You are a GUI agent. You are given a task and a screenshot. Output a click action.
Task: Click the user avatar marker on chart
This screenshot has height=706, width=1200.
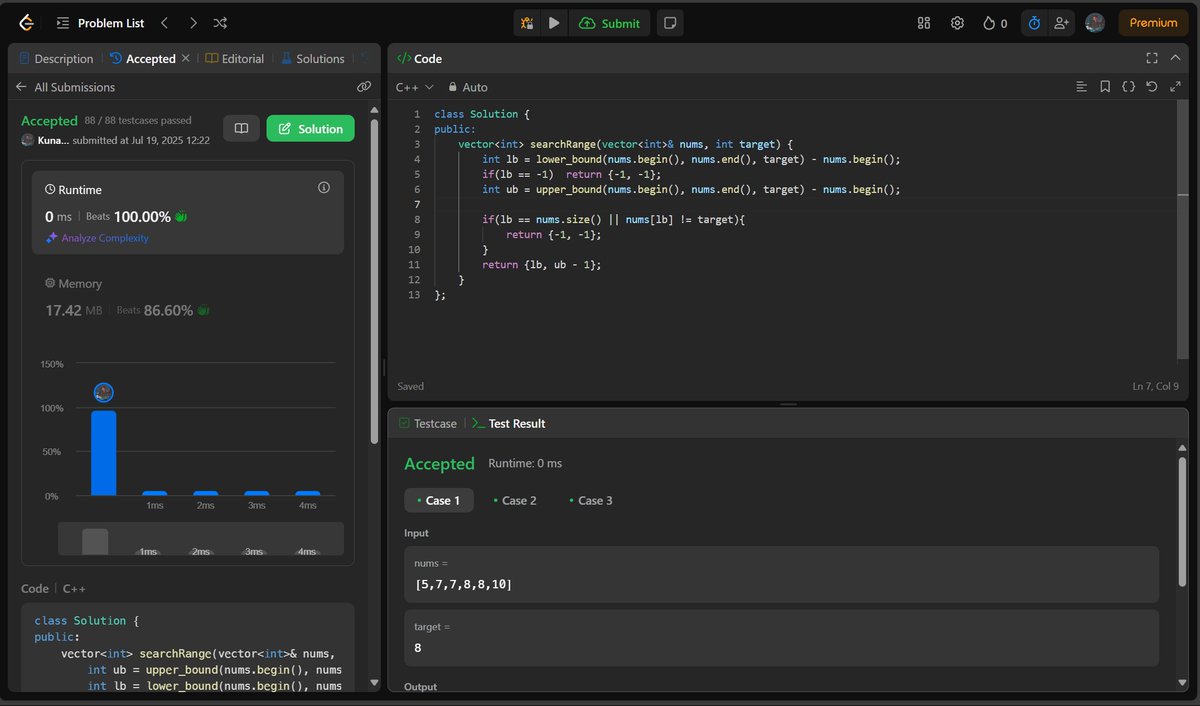[x=103, y=392]
